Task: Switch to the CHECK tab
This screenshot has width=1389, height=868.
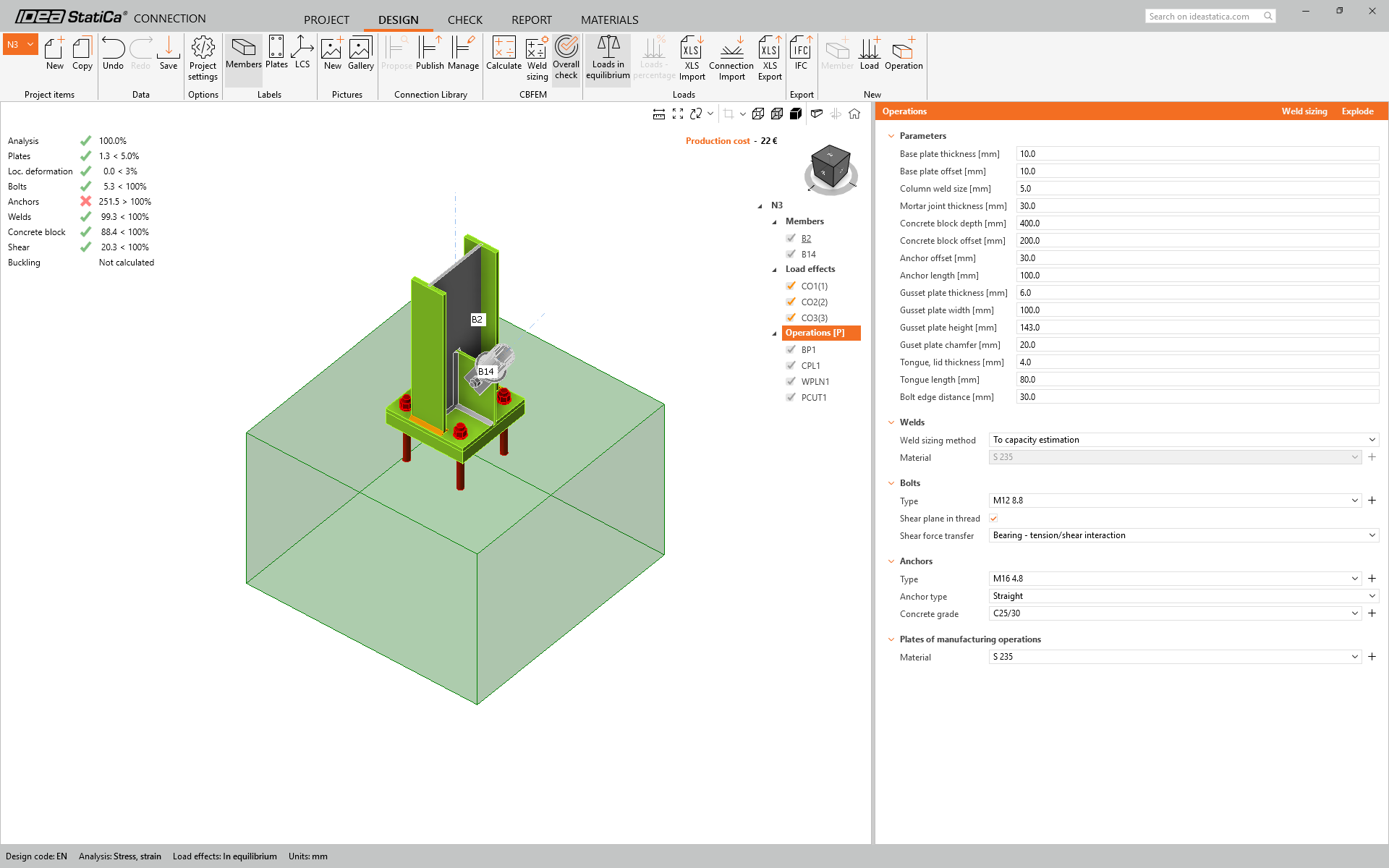Action: click(x=464, y=20)
